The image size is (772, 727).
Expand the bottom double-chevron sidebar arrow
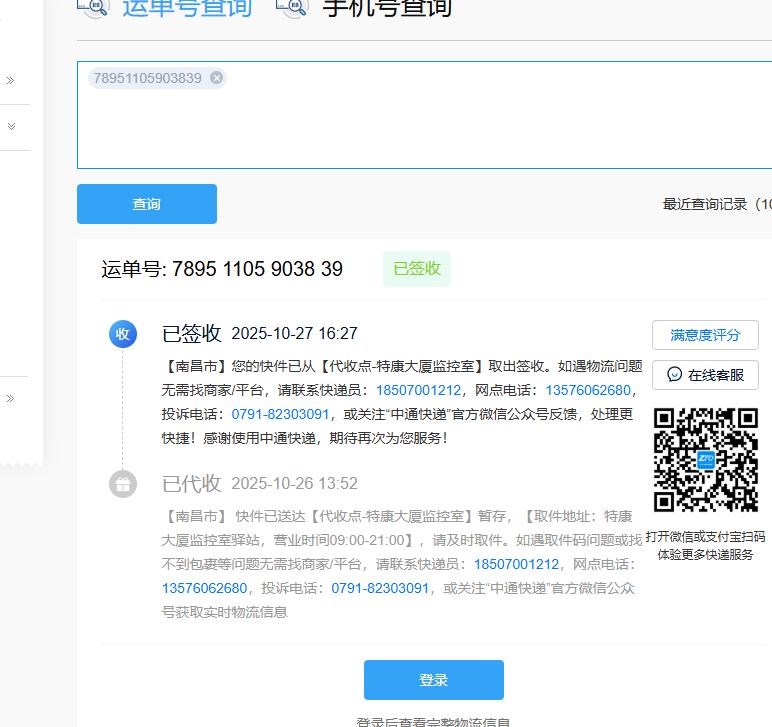(x=10, y=399)
